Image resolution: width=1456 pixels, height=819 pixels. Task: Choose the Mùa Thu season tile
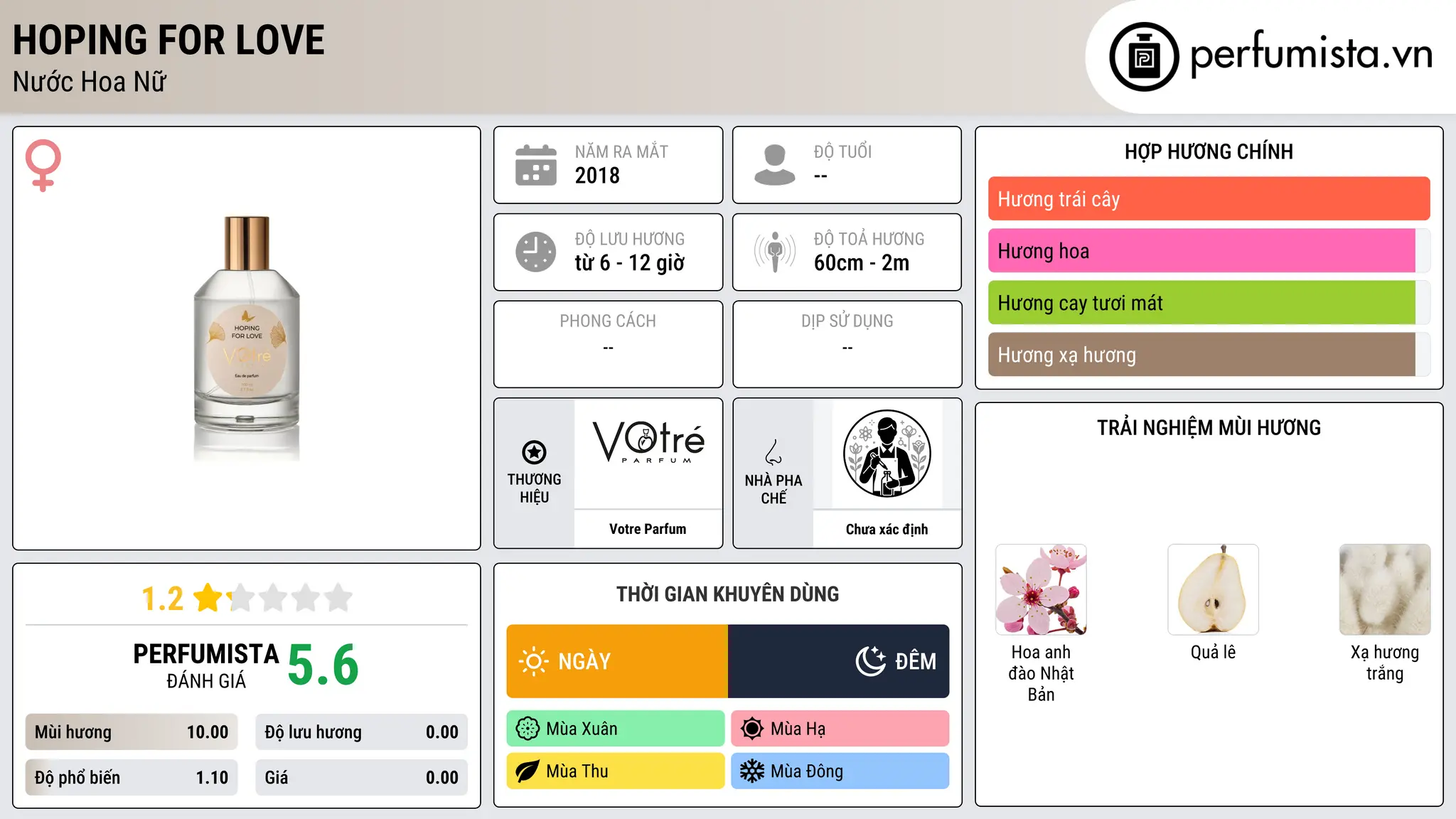tap(616, 771)
